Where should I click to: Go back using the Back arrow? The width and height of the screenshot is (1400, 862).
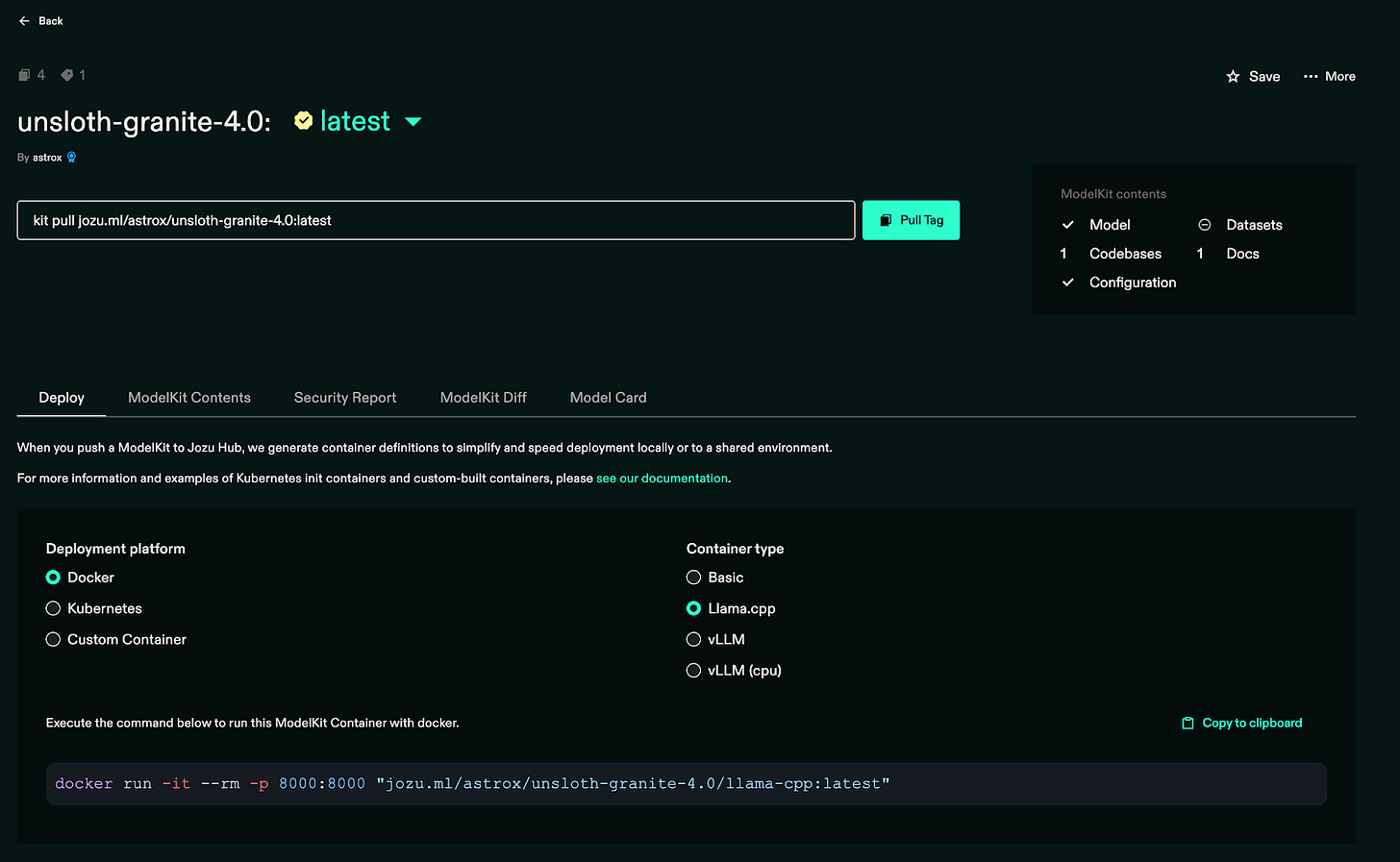click(24, 21)
